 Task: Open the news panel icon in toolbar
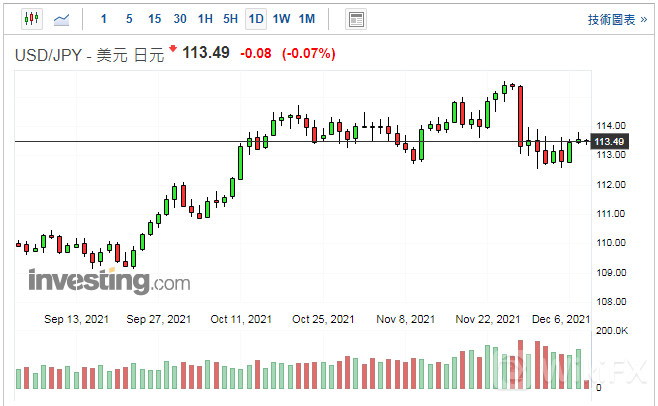coord(355,19)
